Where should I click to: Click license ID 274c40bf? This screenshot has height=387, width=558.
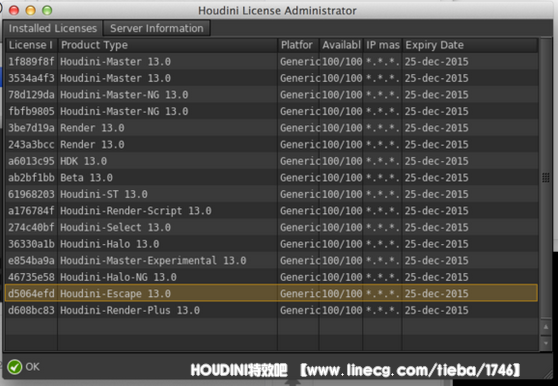31,227
